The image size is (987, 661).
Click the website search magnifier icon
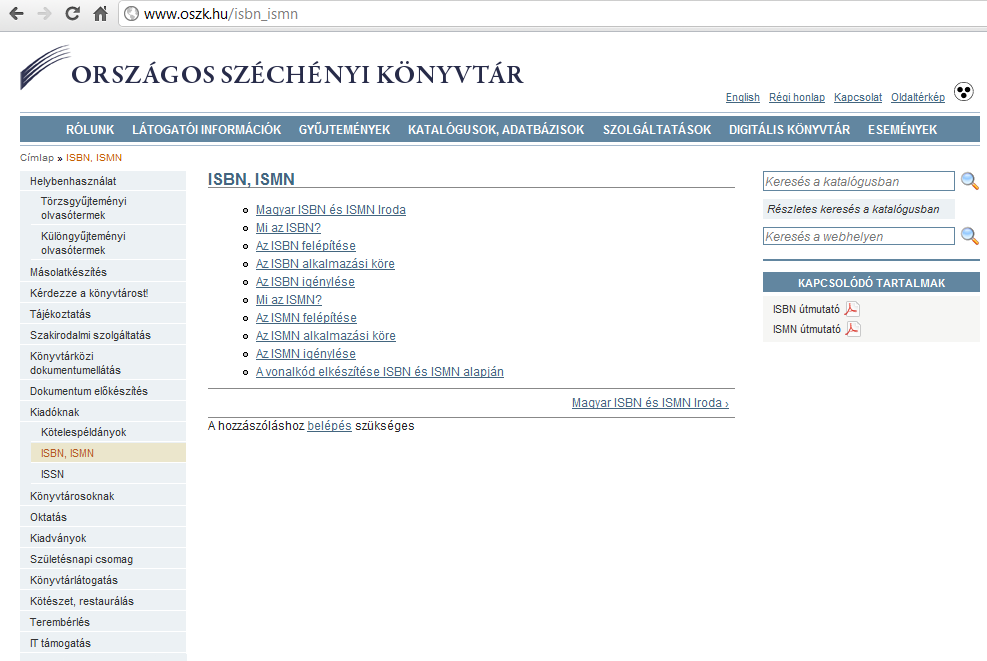pos(969,236)
